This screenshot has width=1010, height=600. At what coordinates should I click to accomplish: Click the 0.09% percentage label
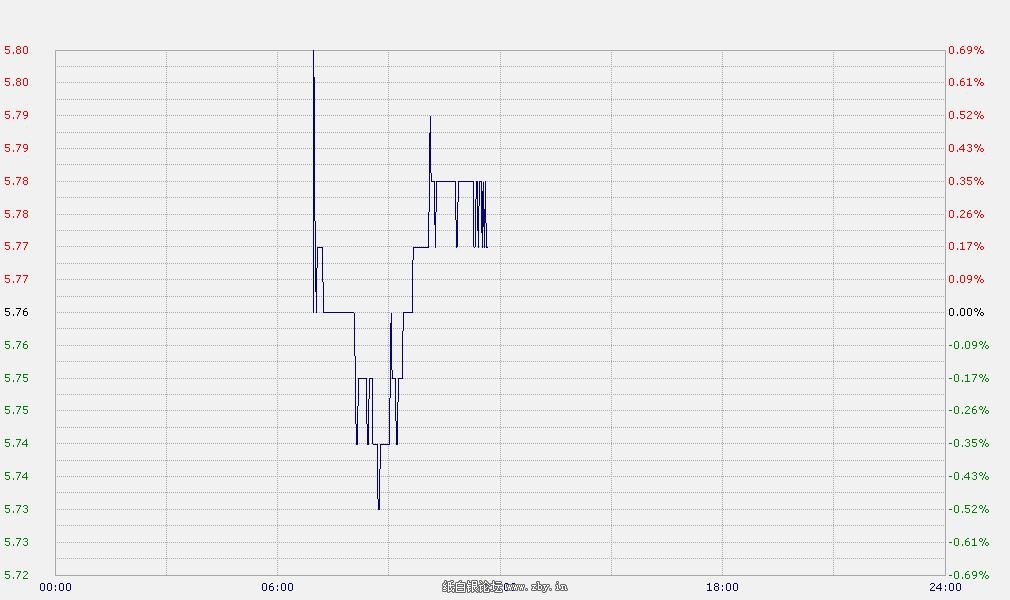click(966, 279)
